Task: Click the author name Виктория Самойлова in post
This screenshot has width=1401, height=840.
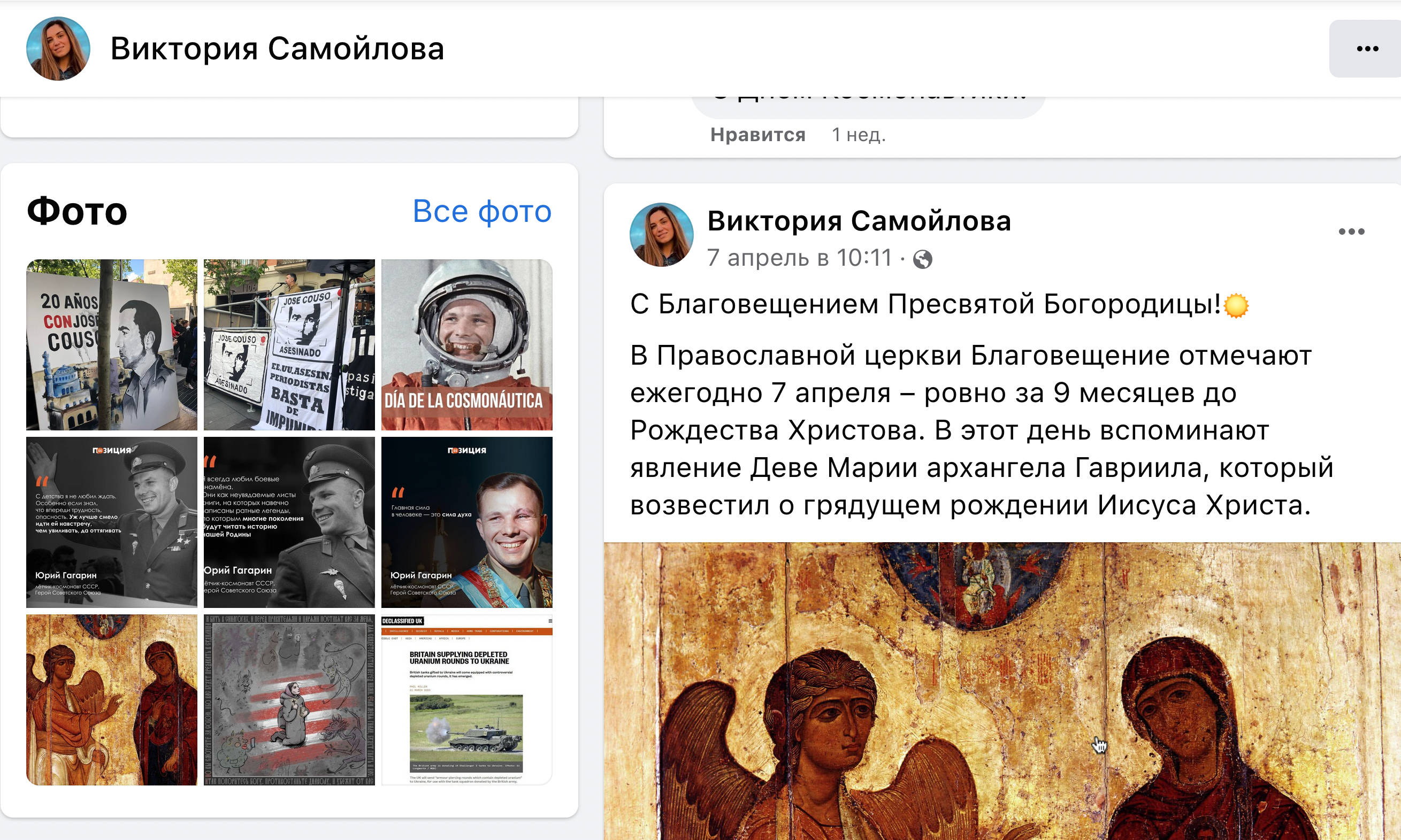Action: [859, 221]
